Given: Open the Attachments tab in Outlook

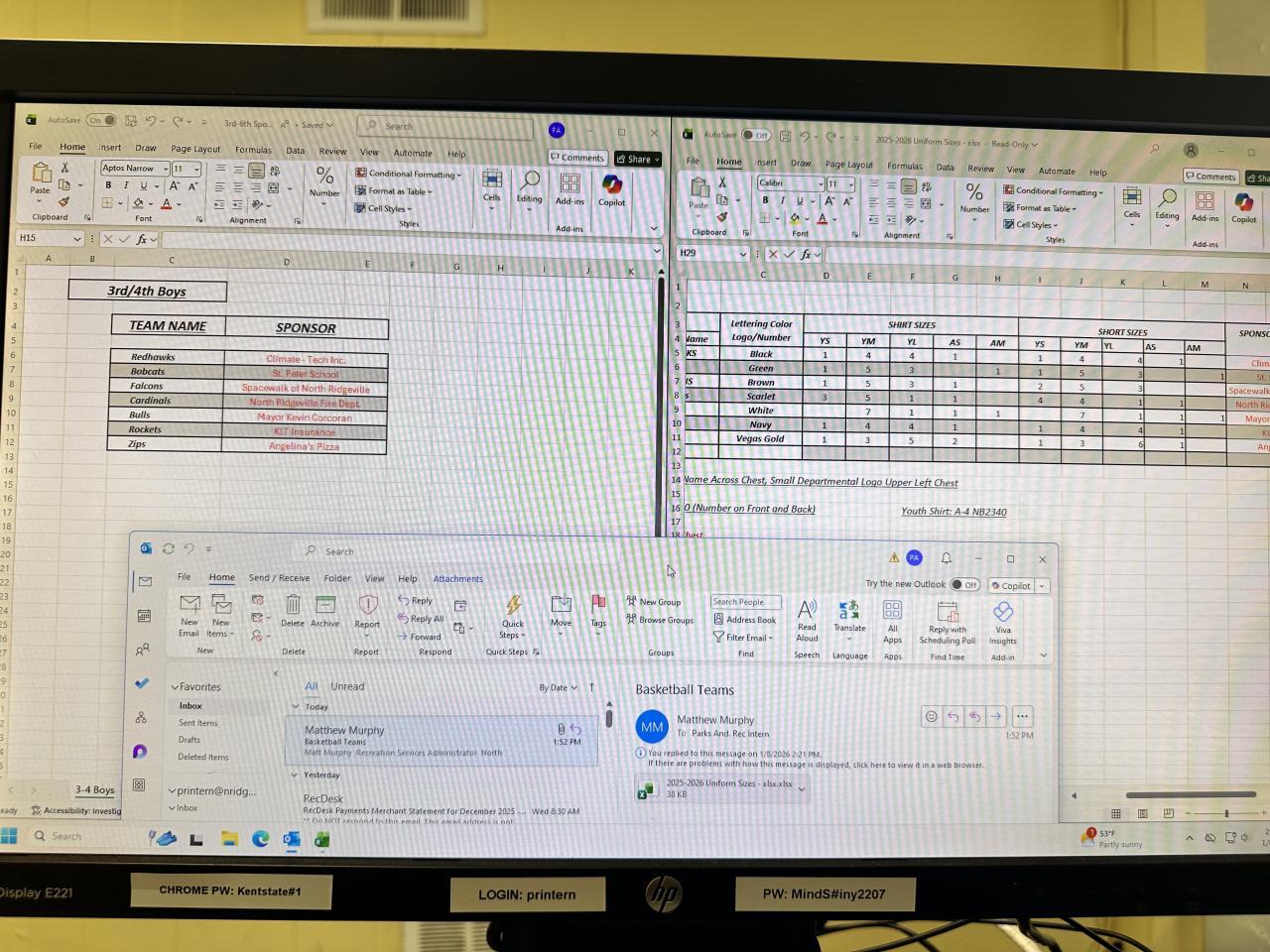Looking at the screenshot, I should (x=458, y=579).
